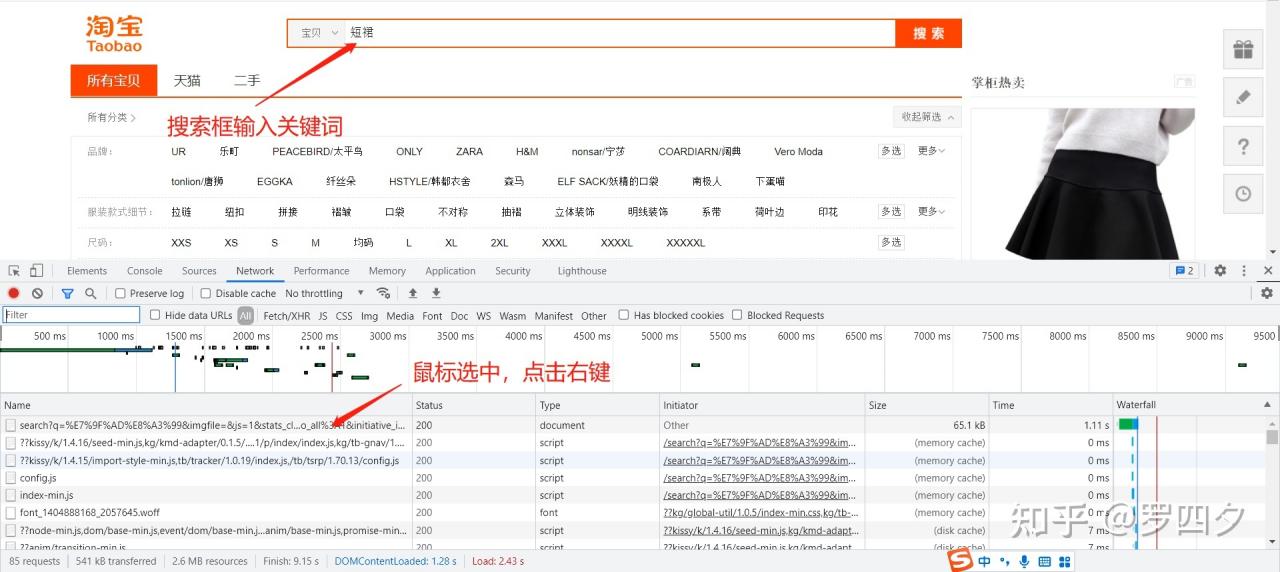The width and height of the screenshot is (1280, 572).
Task: Open the Sources panel tab
Action: tap(199, 271)
